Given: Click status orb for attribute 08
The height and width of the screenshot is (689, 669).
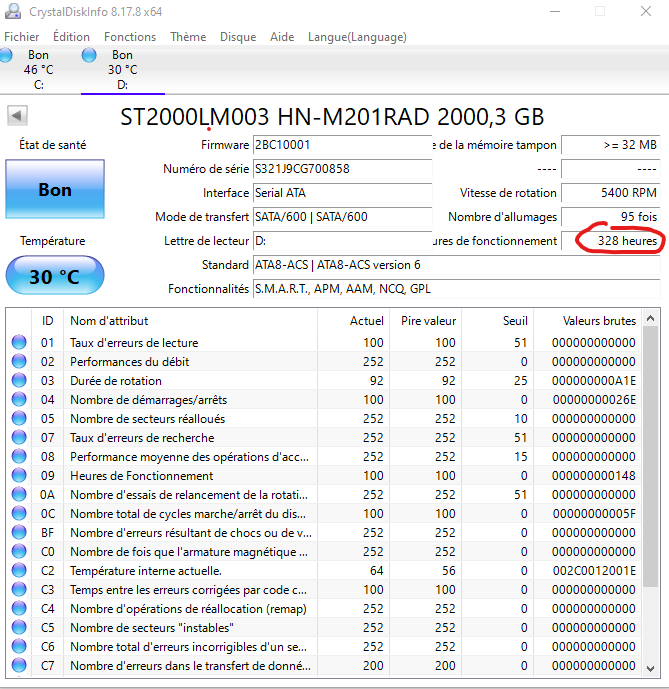Looking at the screenshot, I should tap(19, 457).
